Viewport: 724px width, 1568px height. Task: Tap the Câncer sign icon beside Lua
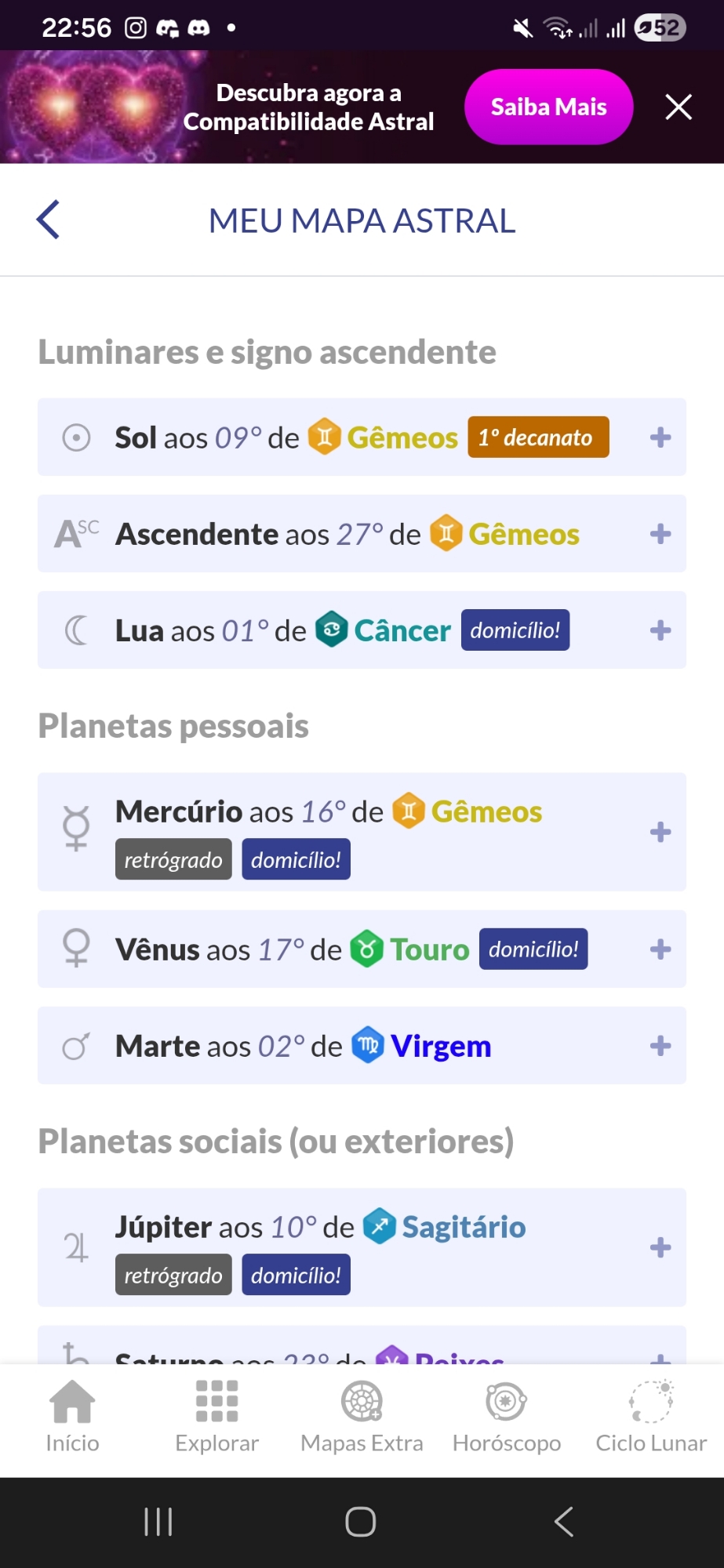coord(332,630)
